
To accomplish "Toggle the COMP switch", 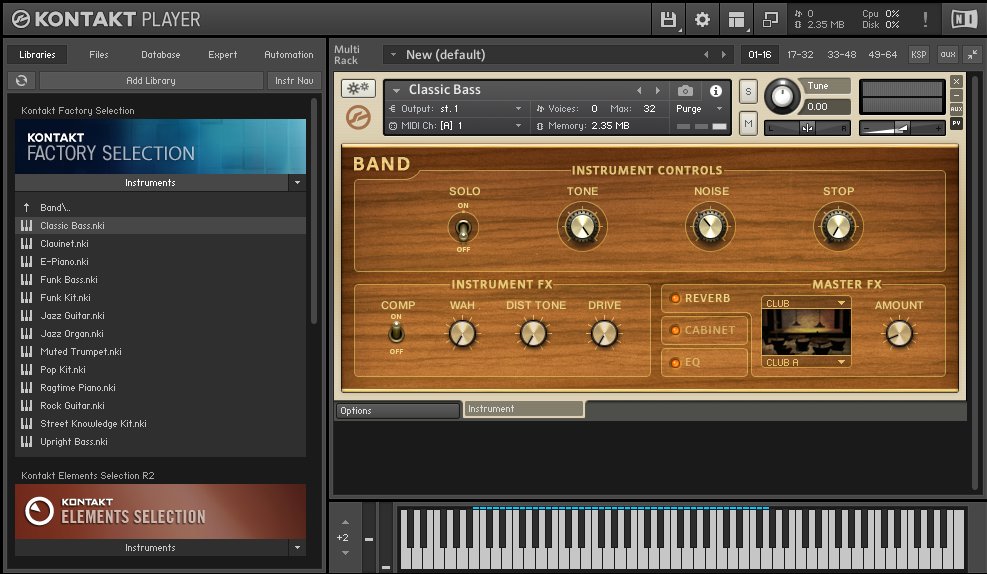I will tap(396, 333).
